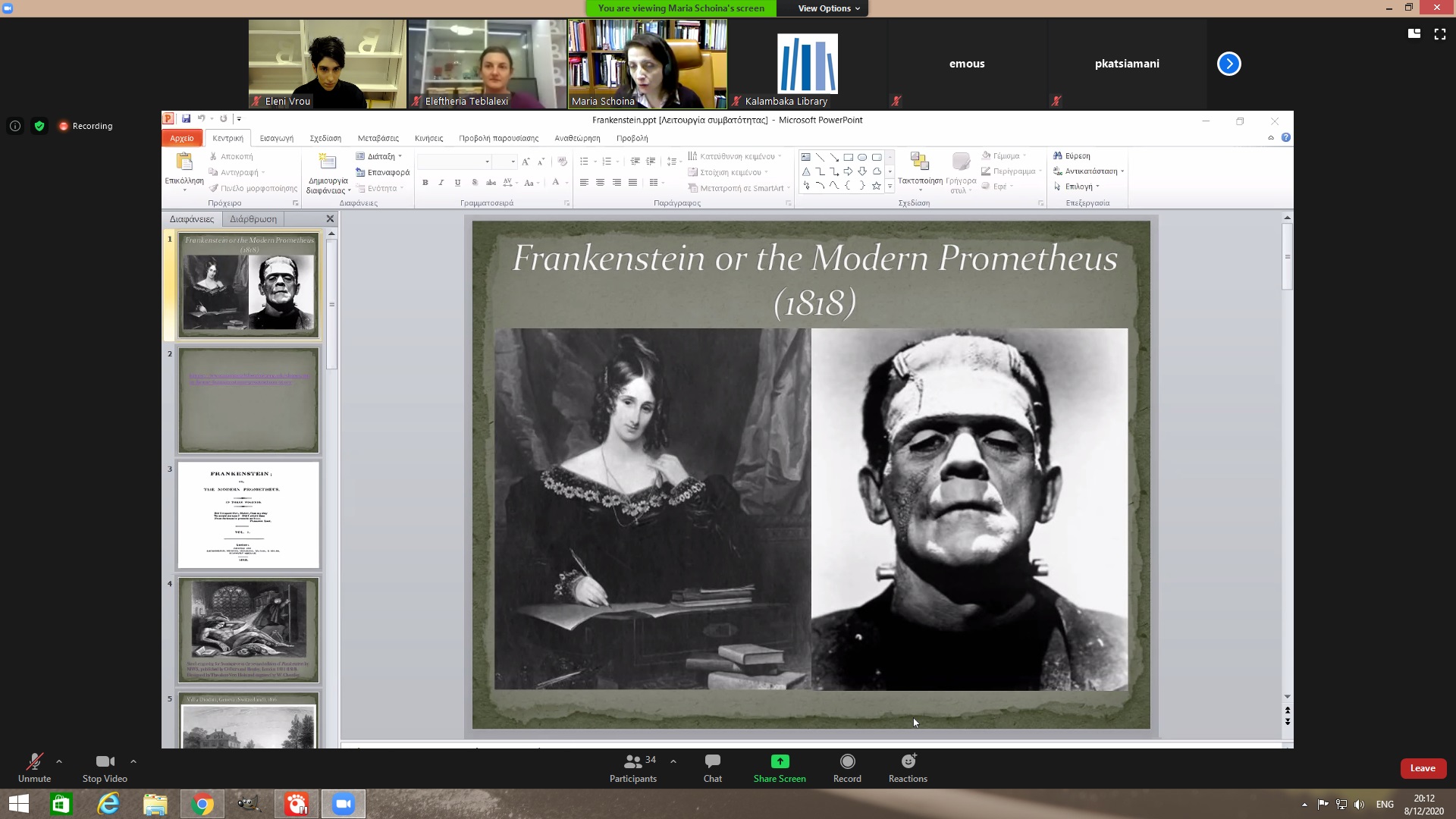Switch to the Διάρθρωση outline tab
Viewport: 1456px width, 819px height.
[253, 219]
